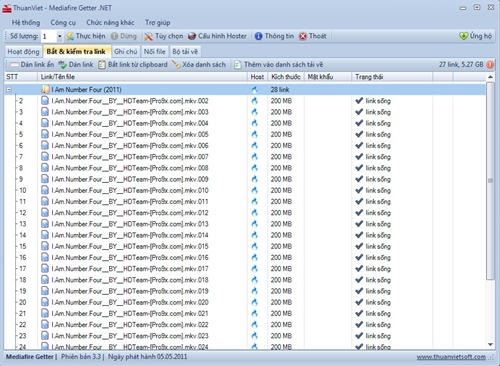Click Phiên bản 3.3 in status bar

pyautogui.click(x=81, y=357)
